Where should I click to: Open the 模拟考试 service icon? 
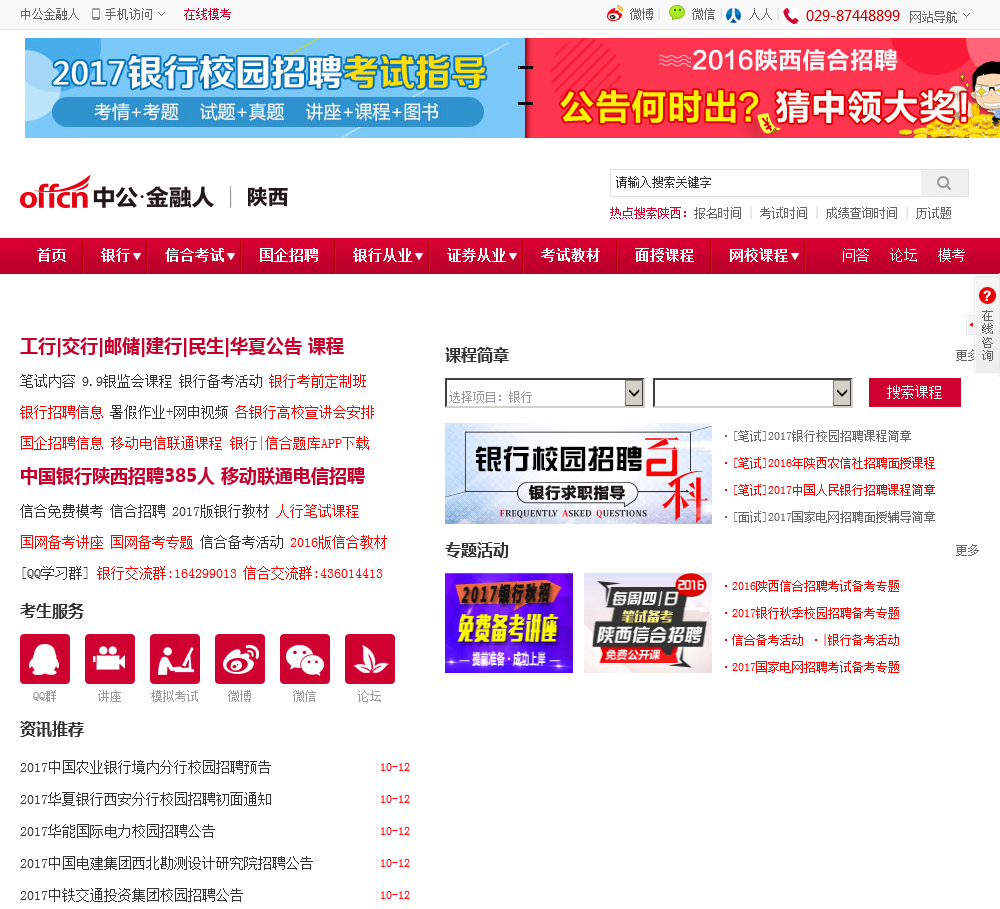175,659
